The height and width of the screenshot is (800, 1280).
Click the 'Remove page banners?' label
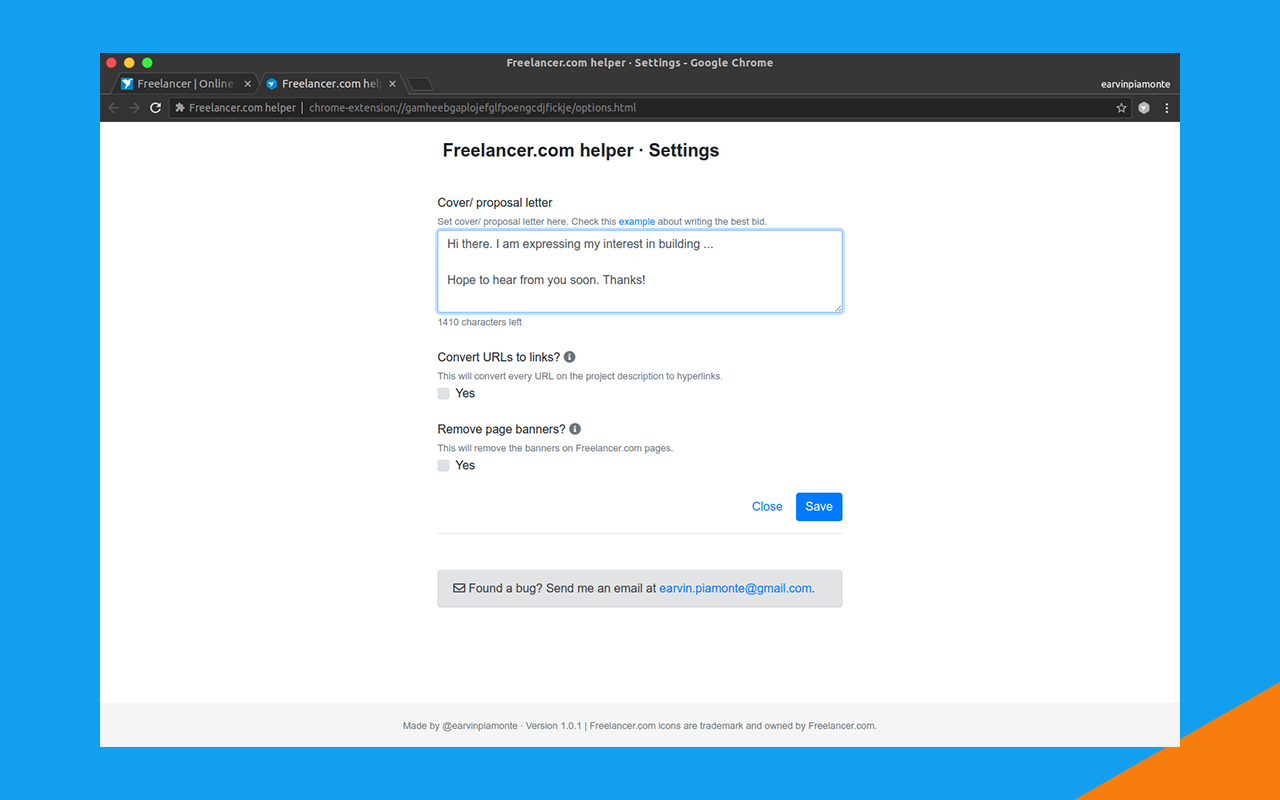pyautogui.click(x=501, y=429)
